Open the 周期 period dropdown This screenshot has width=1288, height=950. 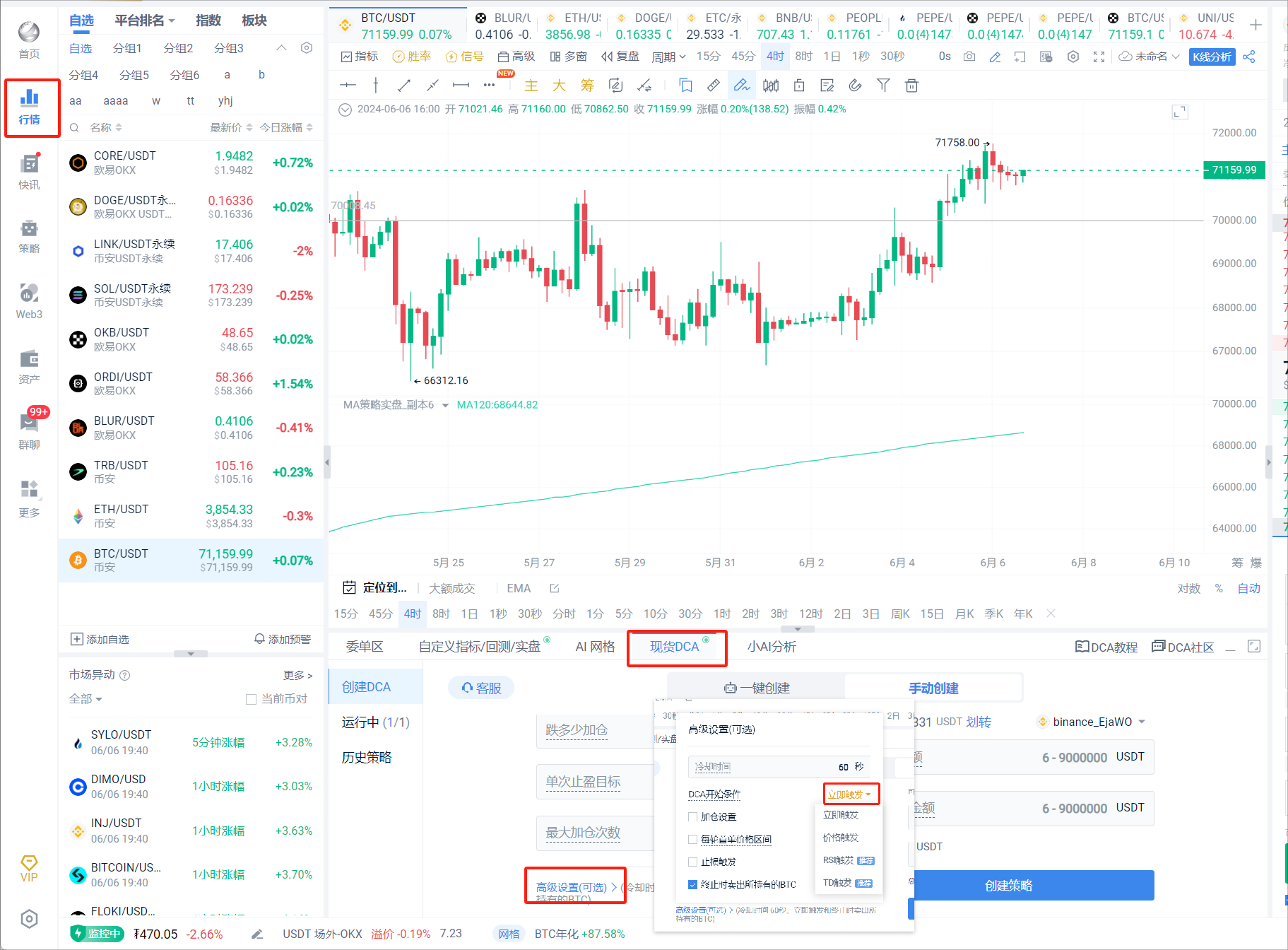pyautogui.click(x=668, y=57)
